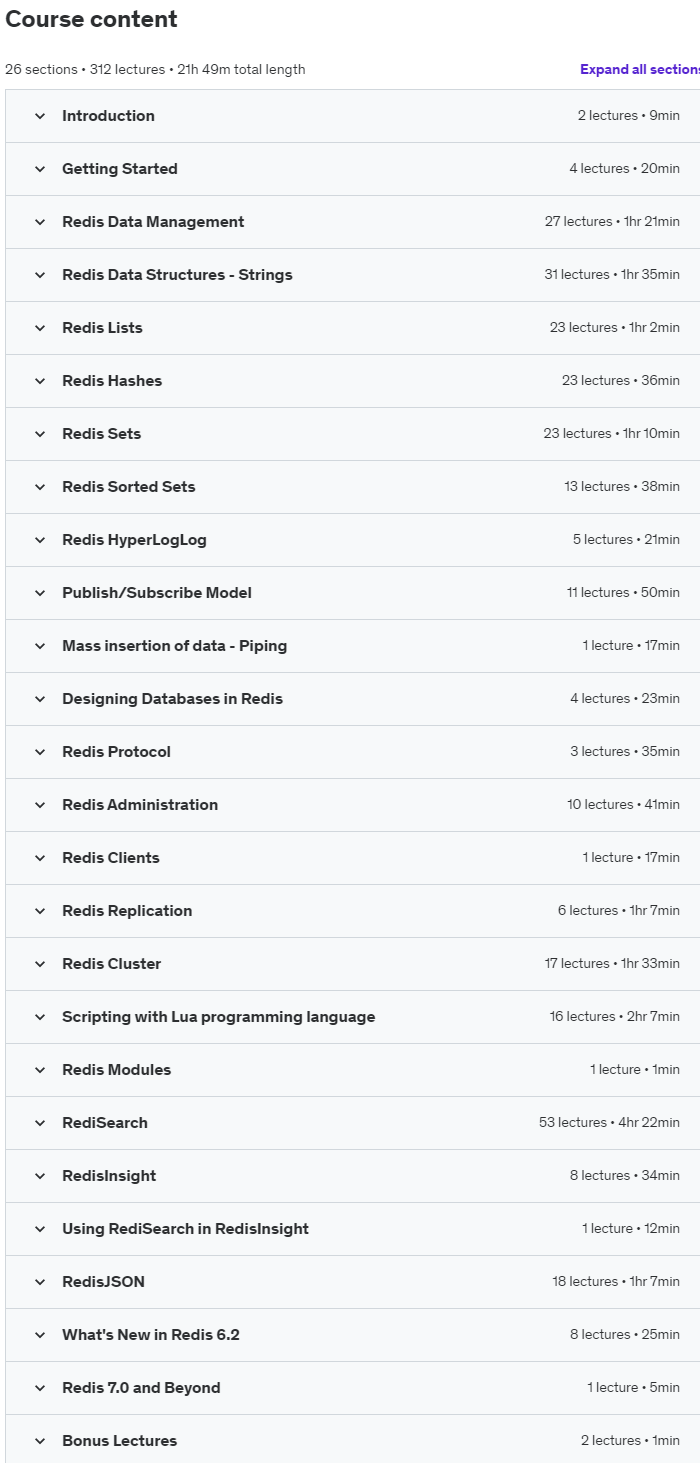Expand all sections link
The width and height of the screenshot is (700, 1463).
pos(640,69)
